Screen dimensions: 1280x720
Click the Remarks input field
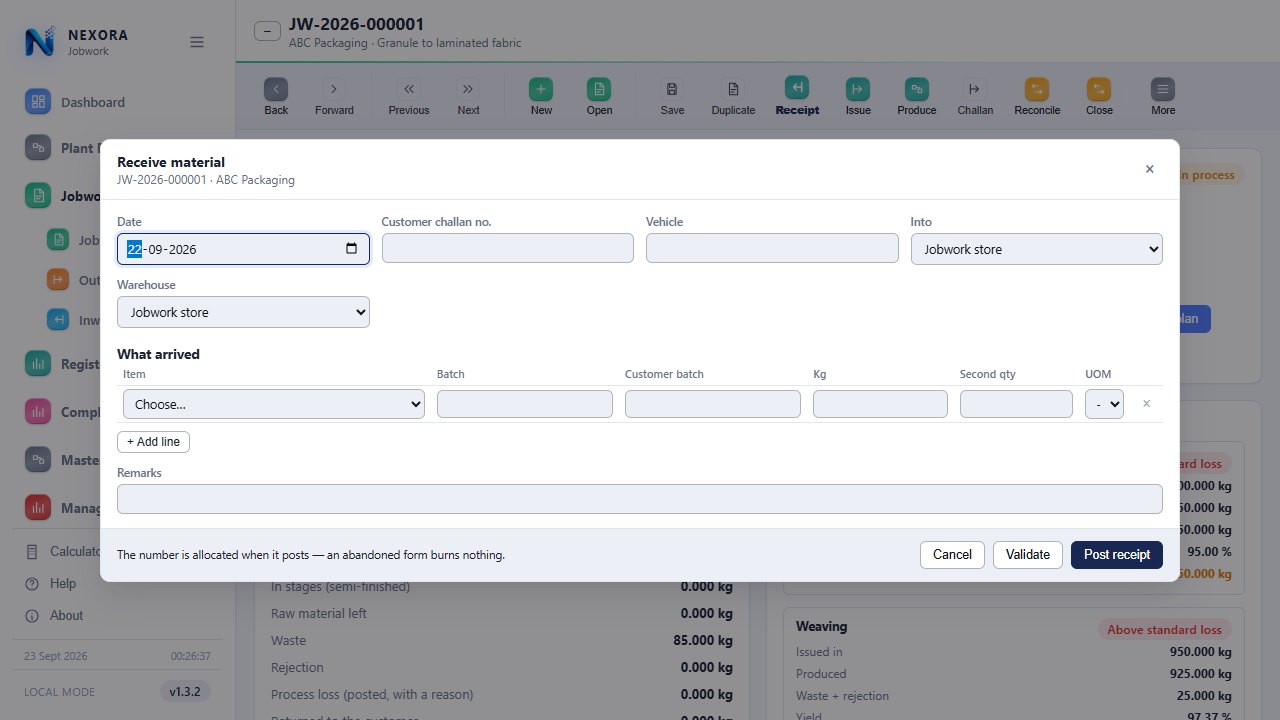tap(640, 499)
